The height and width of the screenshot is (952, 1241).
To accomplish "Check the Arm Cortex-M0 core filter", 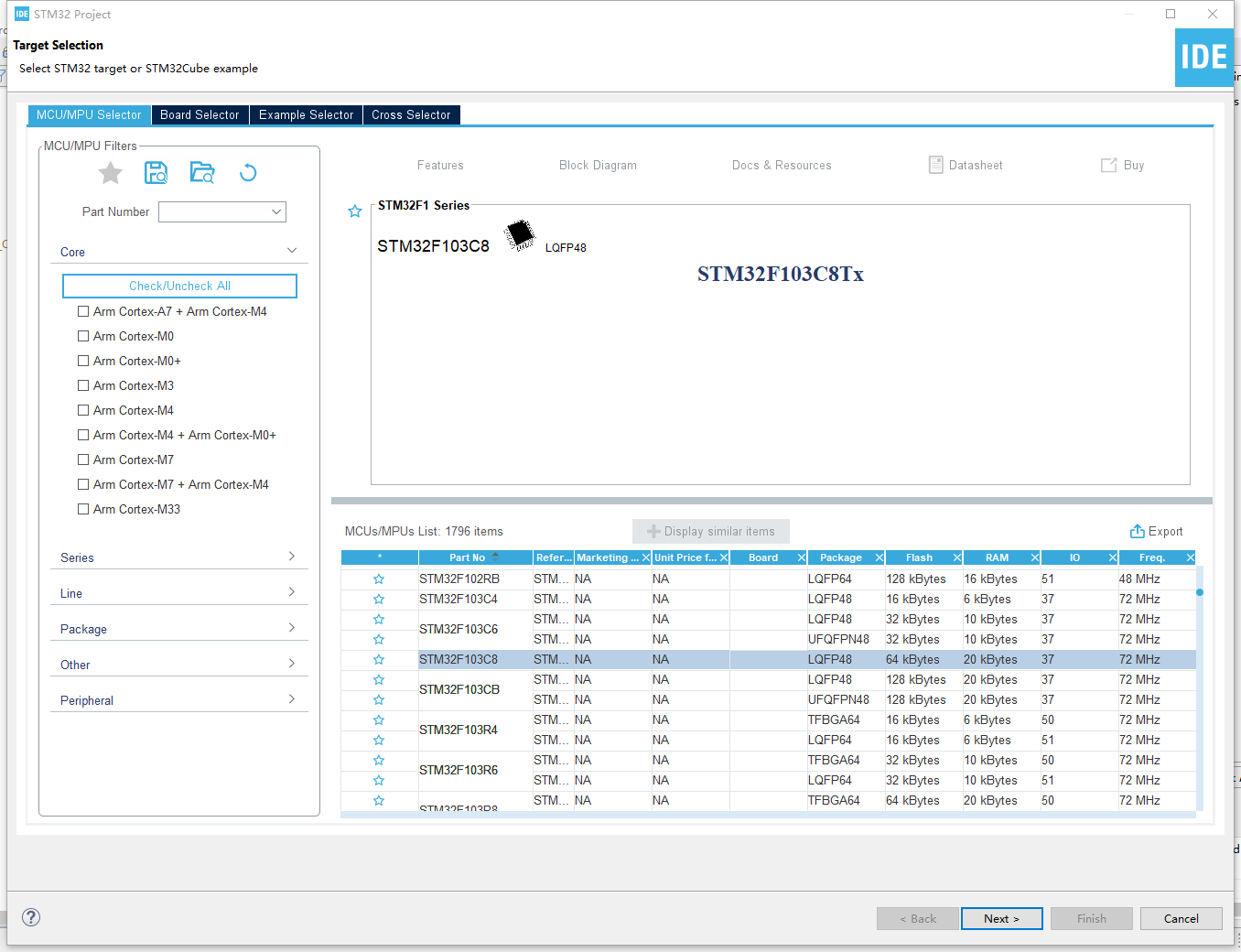I will 83,336.
